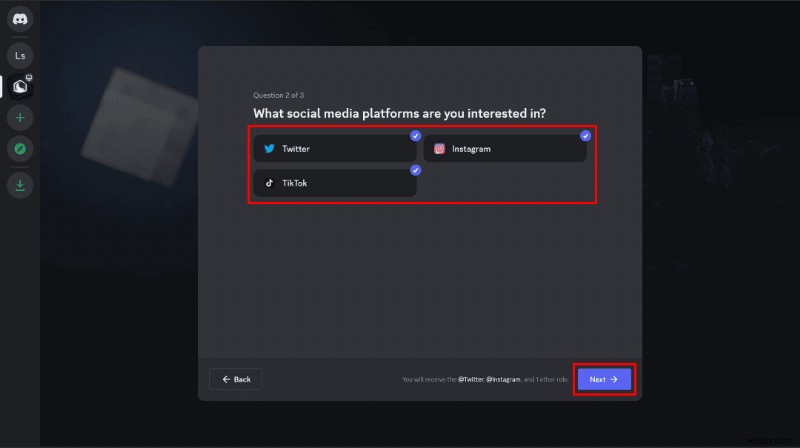Go to next onboarding question

pyautogui.click(x=604, y=379)
